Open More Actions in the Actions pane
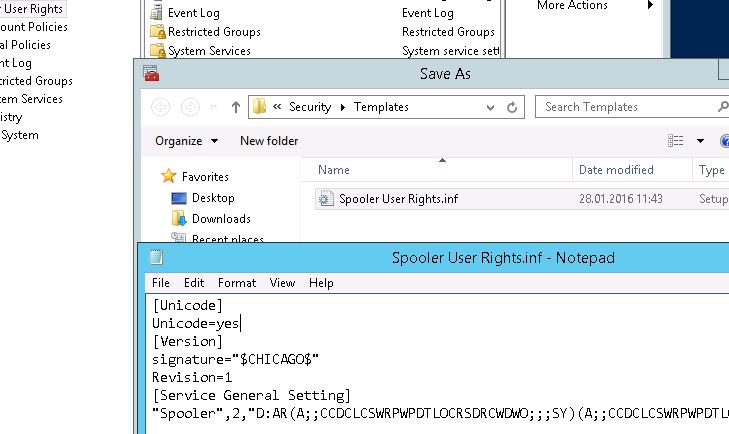 [572, 5]
